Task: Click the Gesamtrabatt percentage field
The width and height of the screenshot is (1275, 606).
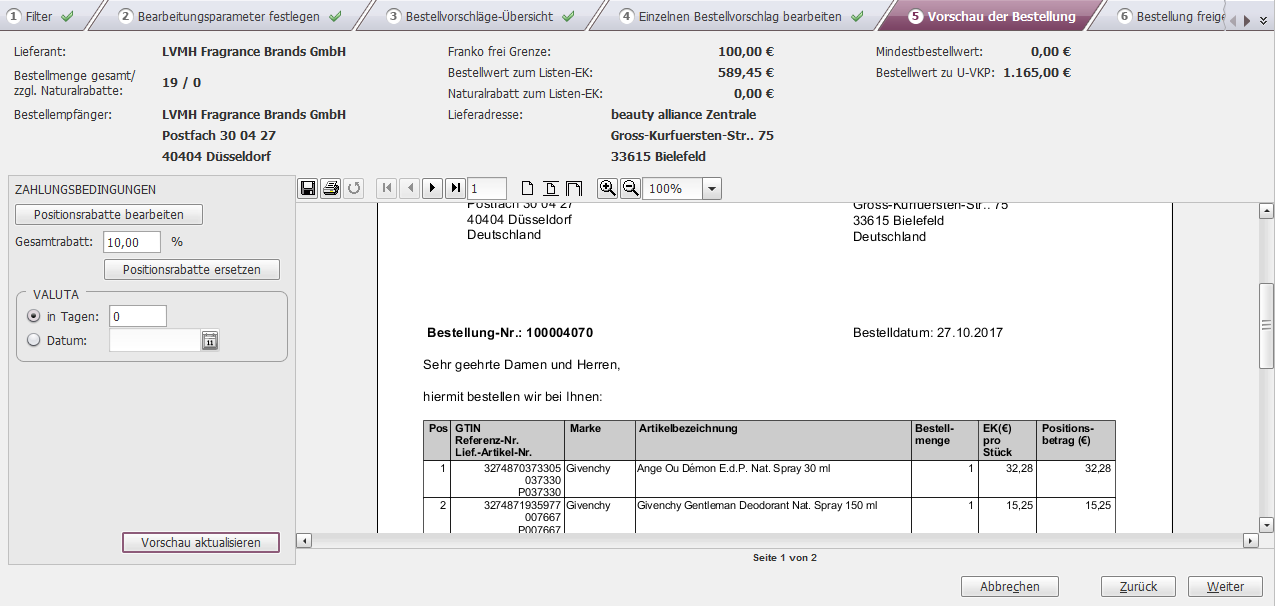Action: click(x=133, y=242)
